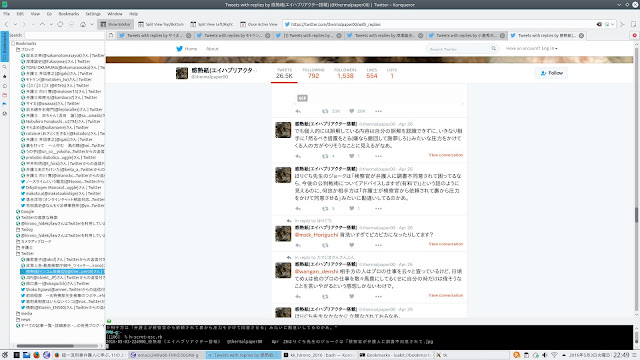Screen dimensions: 640x360
Task: Open the Up arrow history dropdown
Action: [51, 24]
